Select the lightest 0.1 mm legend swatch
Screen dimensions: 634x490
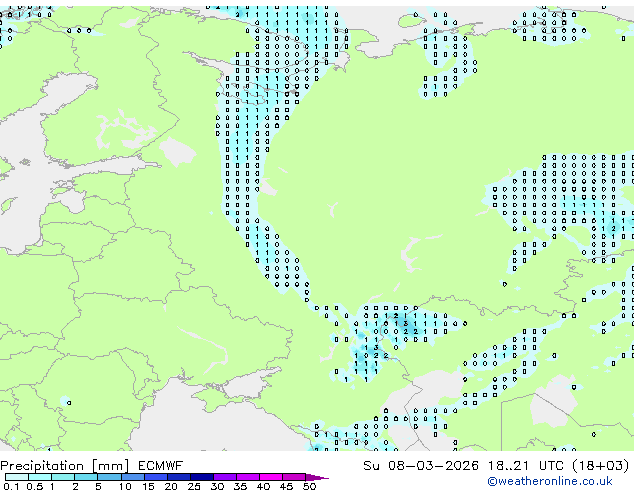point(17,477)
